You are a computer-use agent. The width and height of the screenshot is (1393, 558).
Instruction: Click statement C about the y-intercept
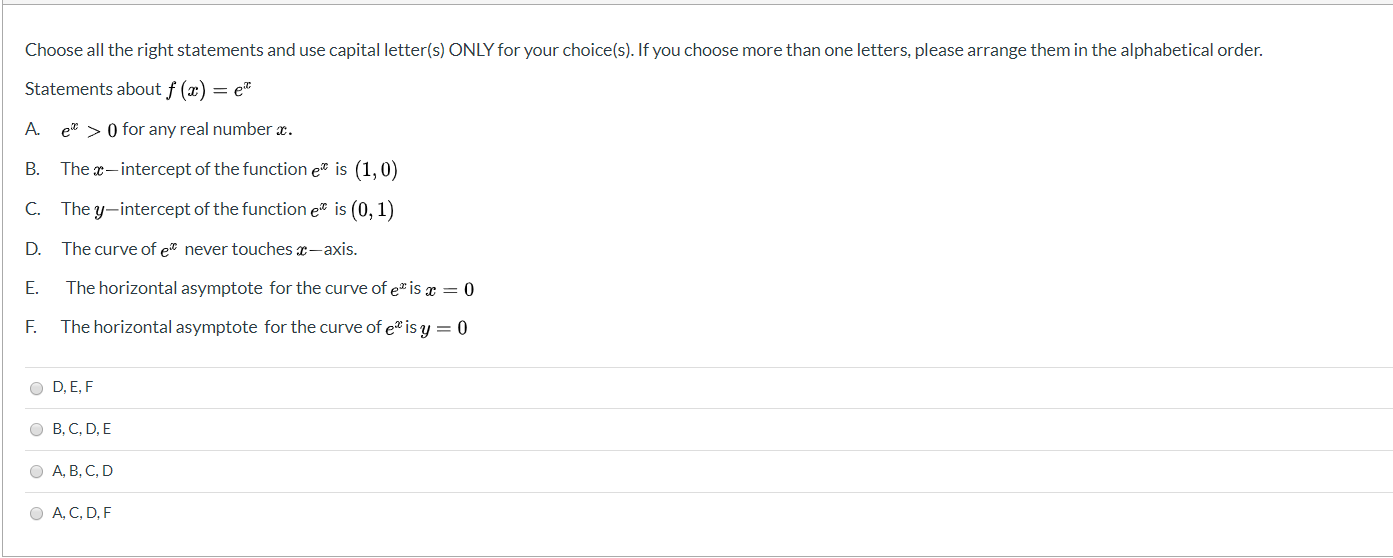coord(227,209)
